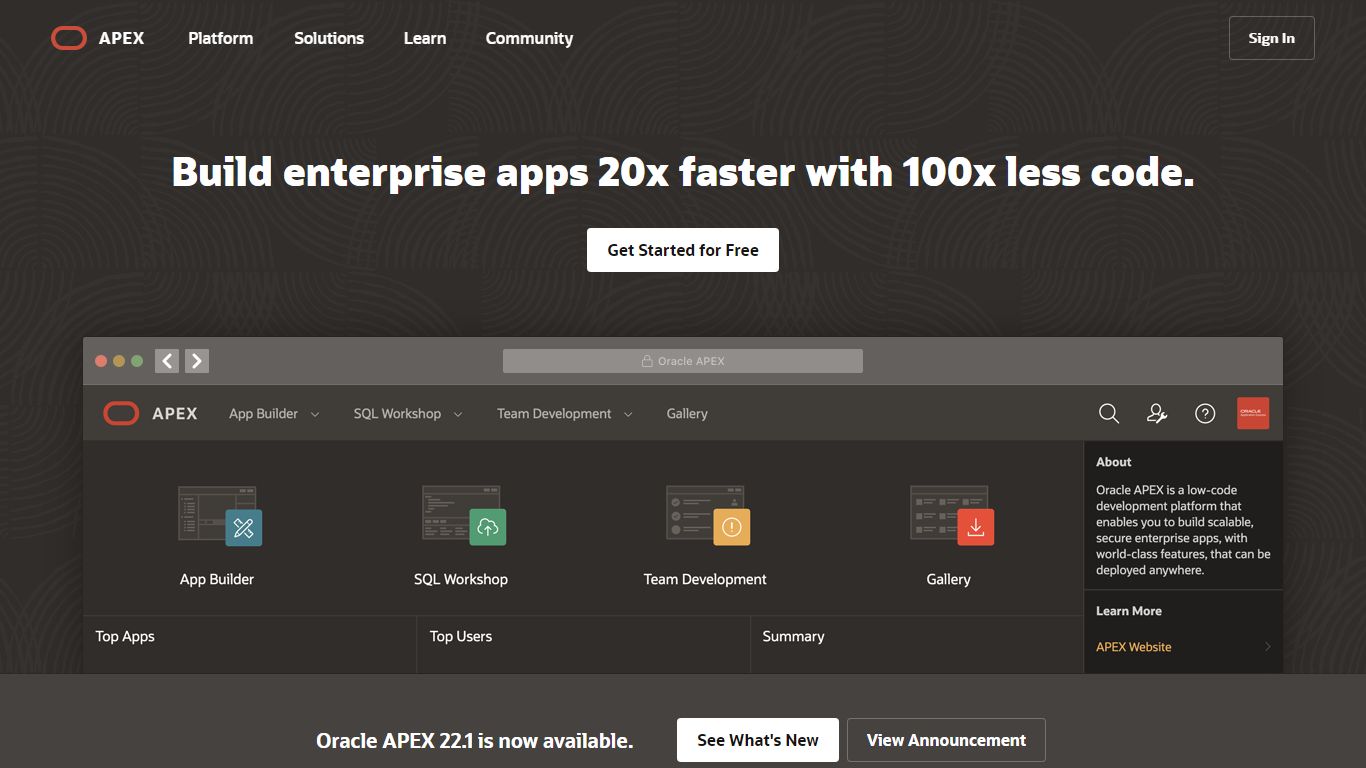Viewport: 1366px width, 768px height.
Task: Select the Summary panel heading
Action: (793, 636)
